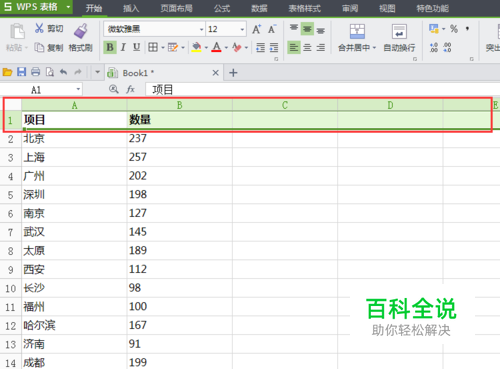Click the clear formatting eraser icon

tap(237, 47)
